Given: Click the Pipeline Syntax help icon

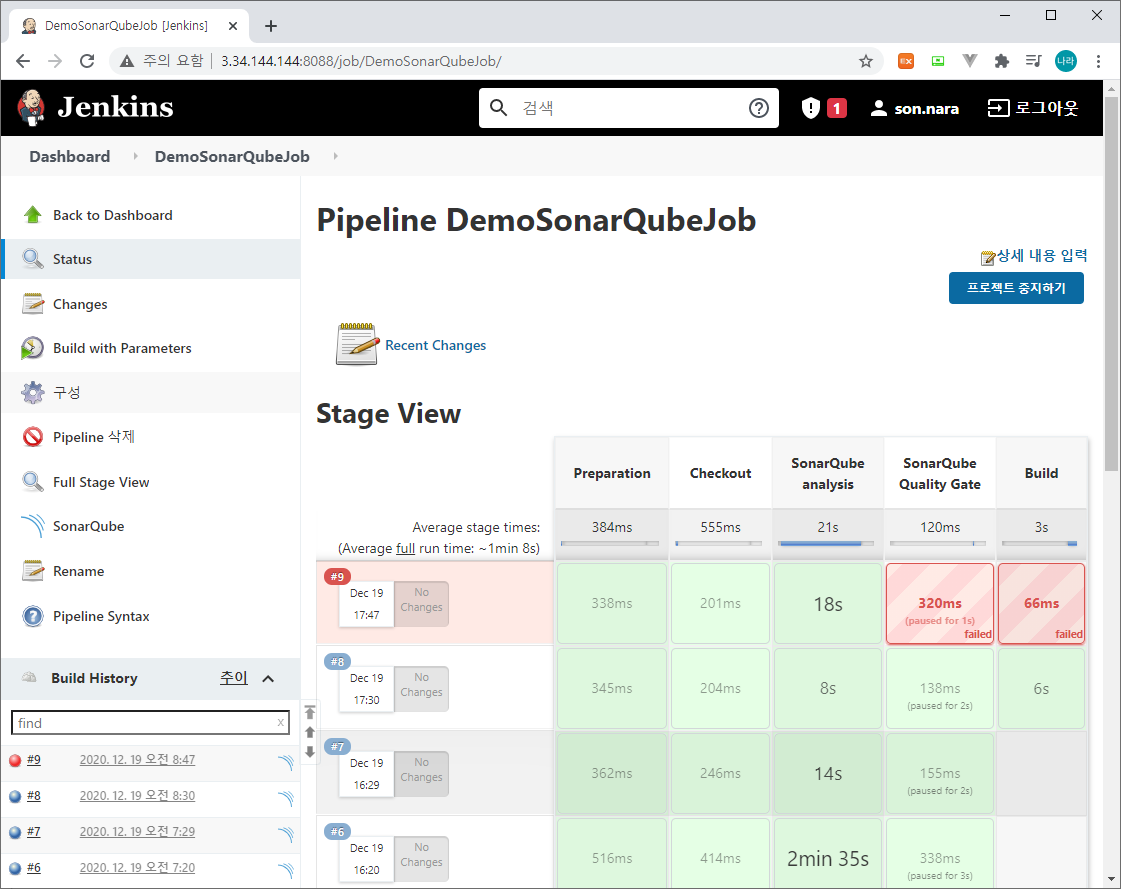Looking at the screenshot, I should point(32,616).
